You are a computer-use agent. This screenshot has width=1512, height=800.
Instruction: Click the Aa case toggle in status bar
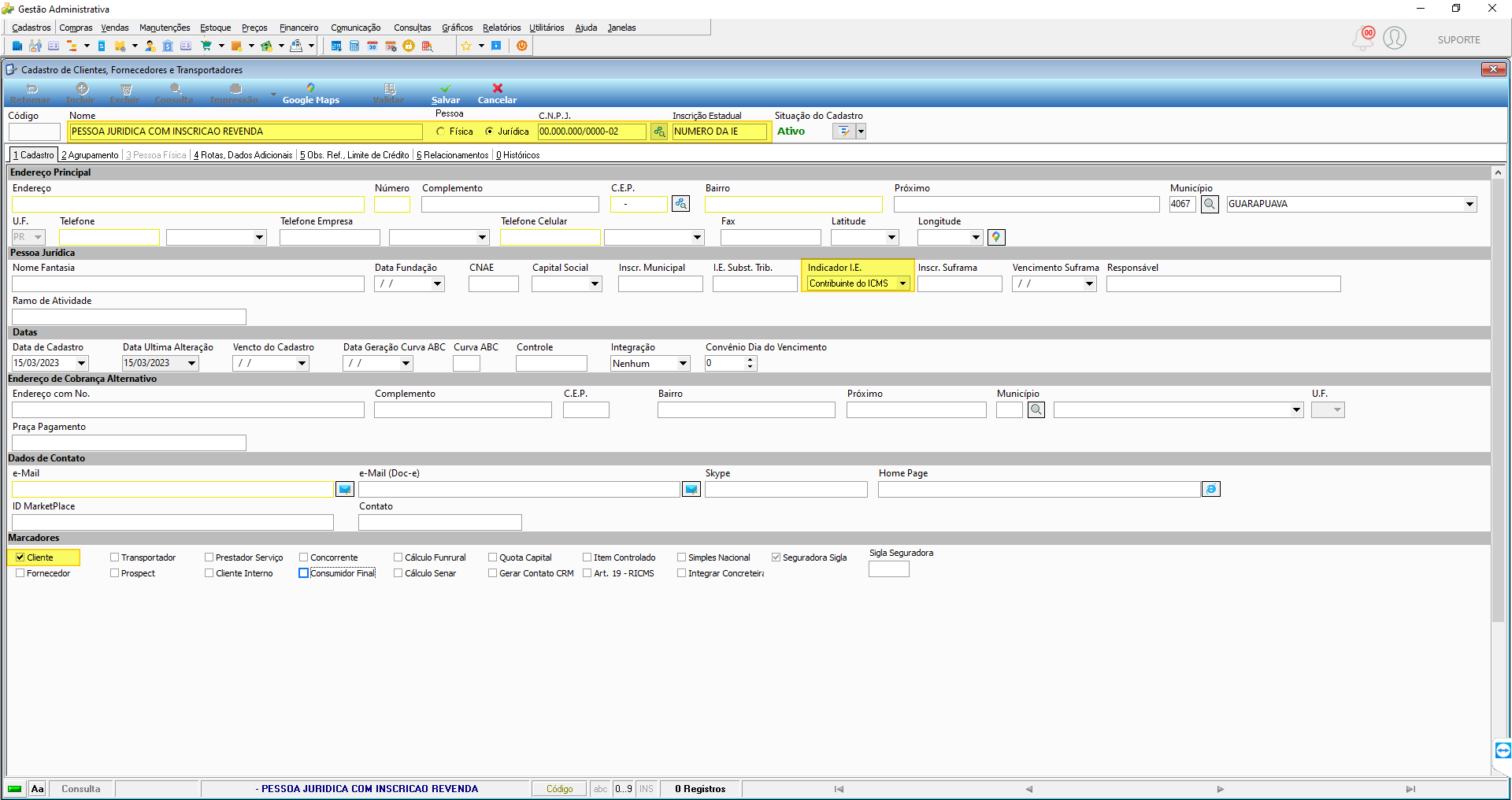(x=37, y=789)
